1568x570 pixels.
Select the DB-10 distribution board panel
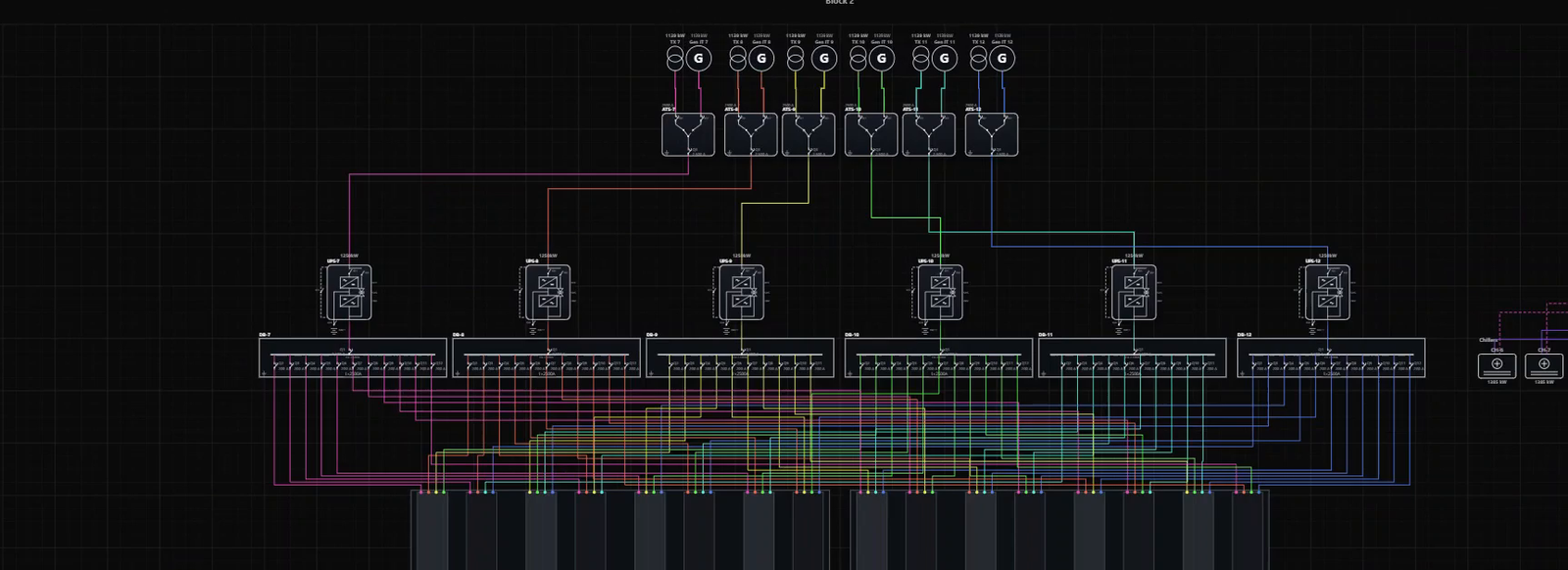[939, 357]
